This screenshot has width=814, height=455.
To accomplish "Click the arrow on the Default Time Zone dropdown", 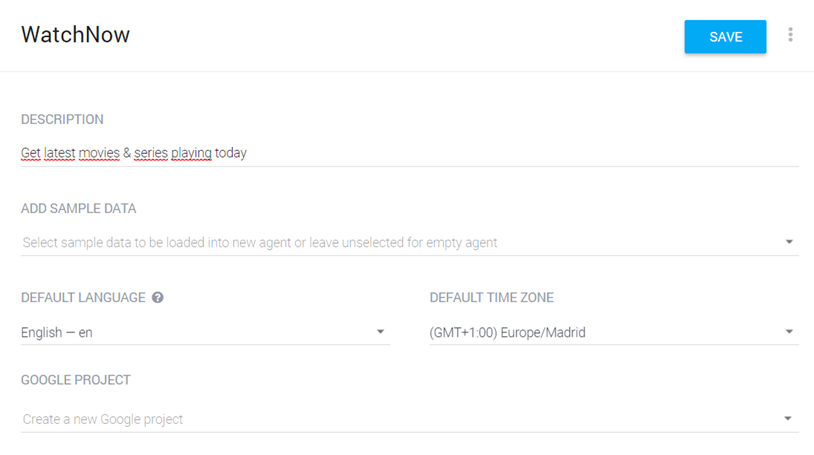I will 788,332.
